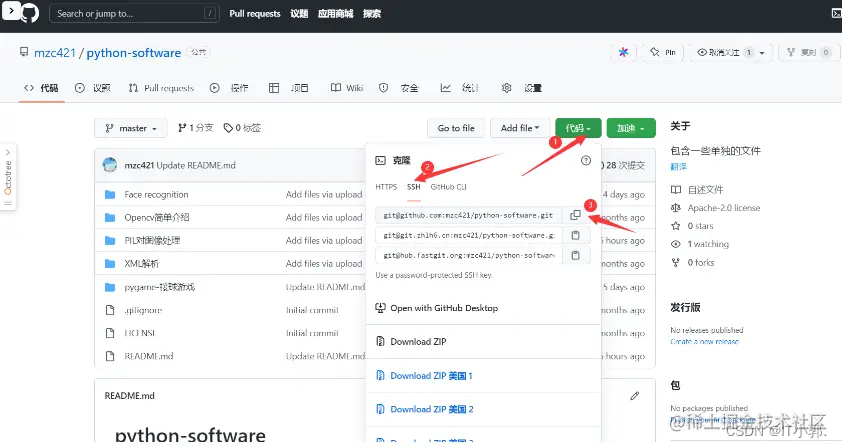Click the git@github.com clone URL field
This screenshot has height=447, width=842.
pyautogui.click(x=468, y=215)
